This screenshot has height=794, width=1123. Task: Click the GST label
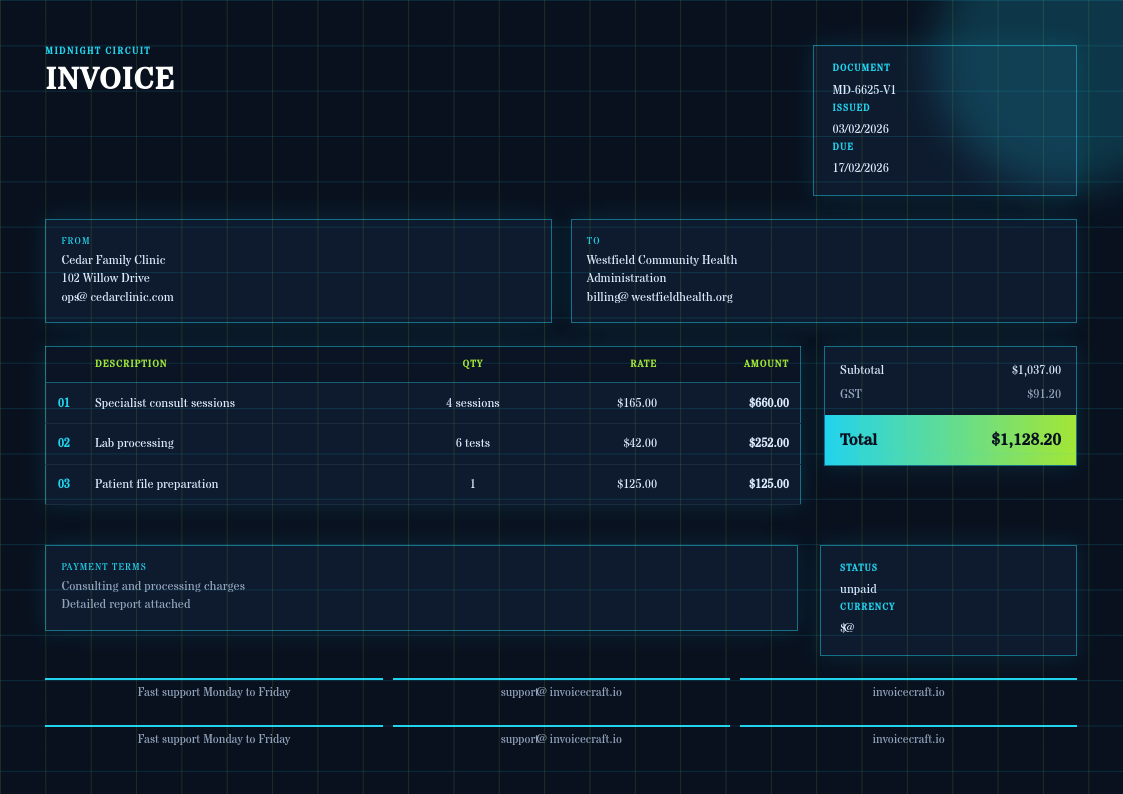tap(851, 394)
